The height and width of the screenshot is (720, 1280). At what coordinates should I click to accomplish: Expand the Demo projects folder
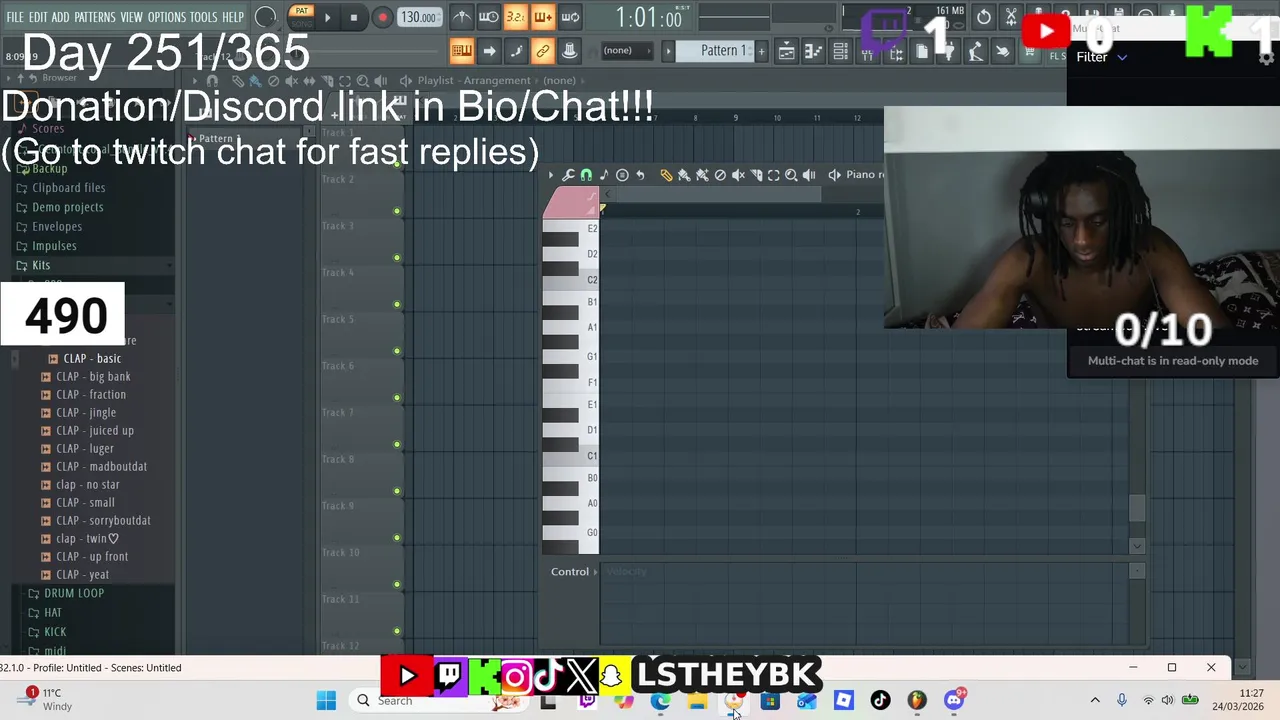[67, 207]
